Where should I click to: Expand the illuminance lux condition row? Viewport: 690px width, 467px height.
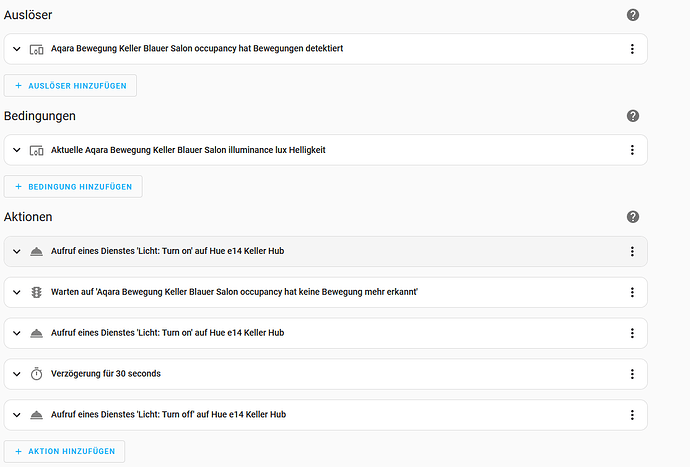(x=17, y=150)
